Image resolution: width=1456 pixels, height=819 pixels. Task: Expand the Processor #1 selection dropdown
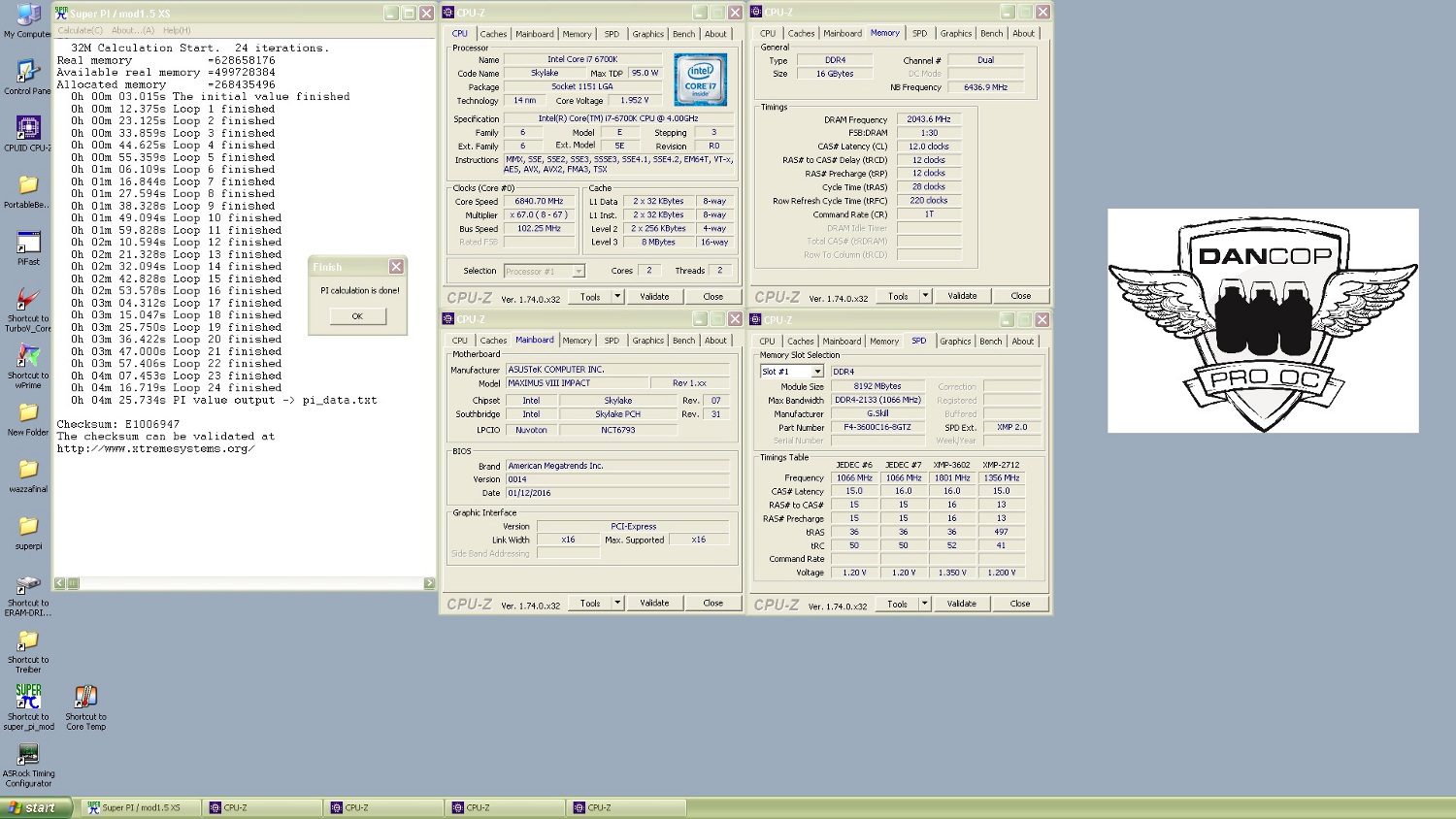pyautogui.click(x=579, y=272)
